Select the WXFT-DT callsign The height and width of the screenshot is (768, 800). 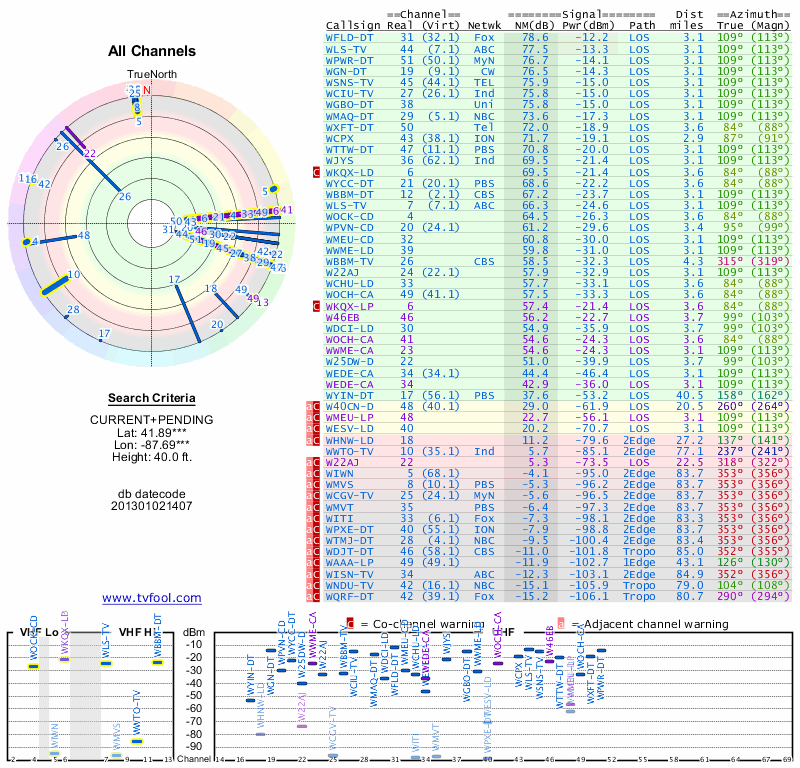pyautogui.click(x=349, y=128)
